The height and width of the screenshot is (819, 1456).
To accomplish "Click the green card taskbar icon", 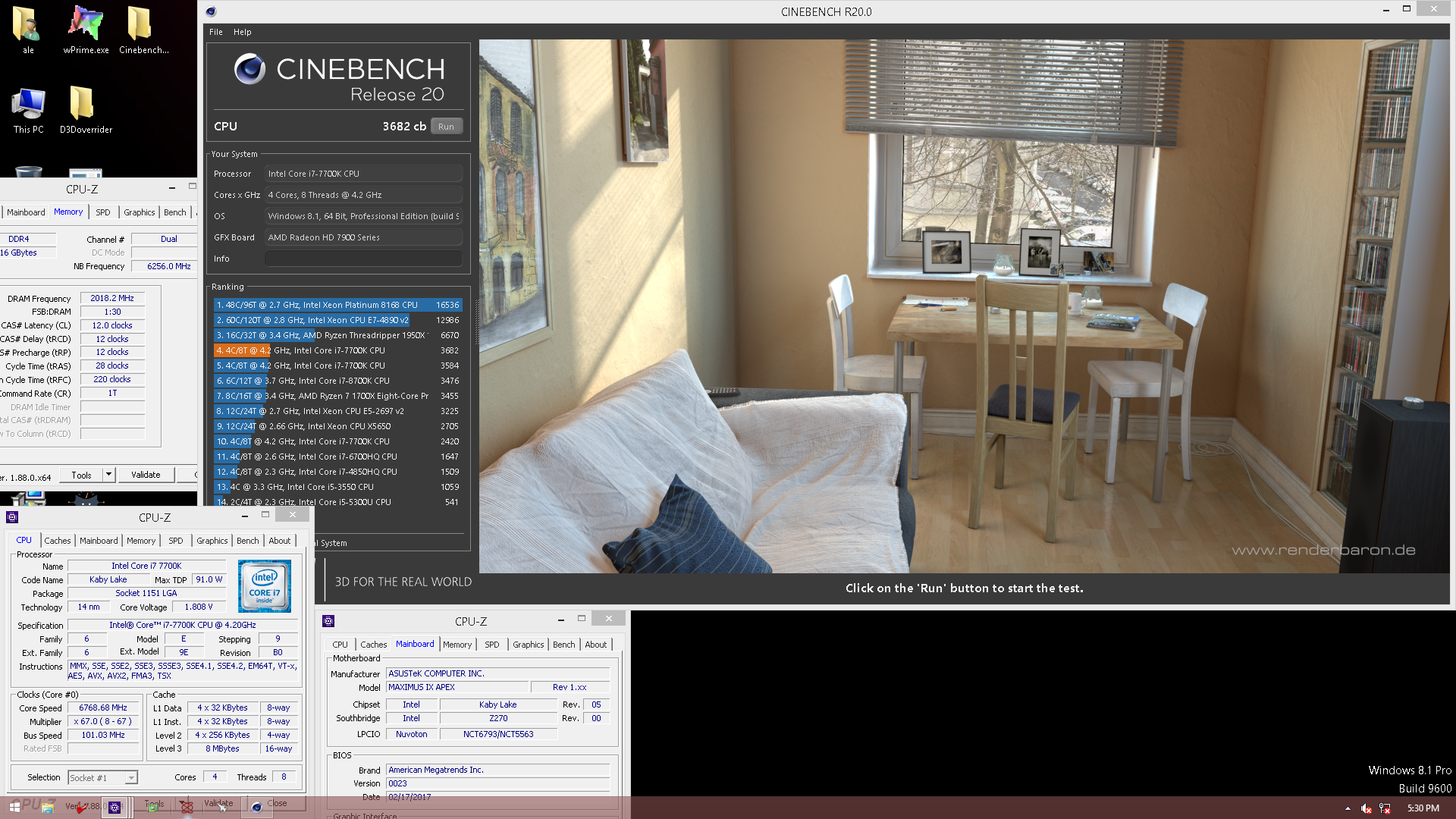I will click(x=152, y=808).
